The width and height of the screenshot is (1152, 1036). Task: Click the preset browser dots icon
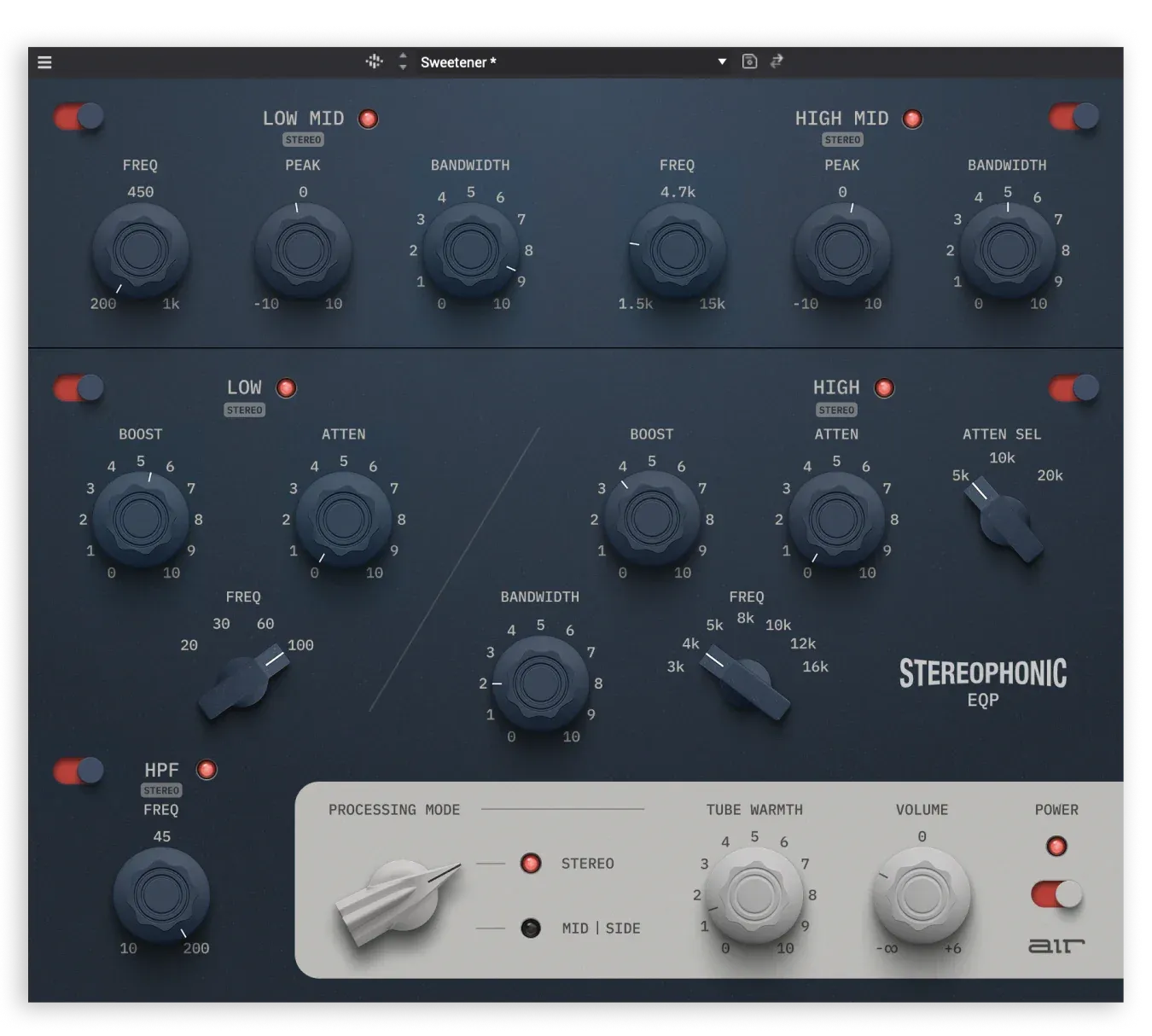(374, 61)
